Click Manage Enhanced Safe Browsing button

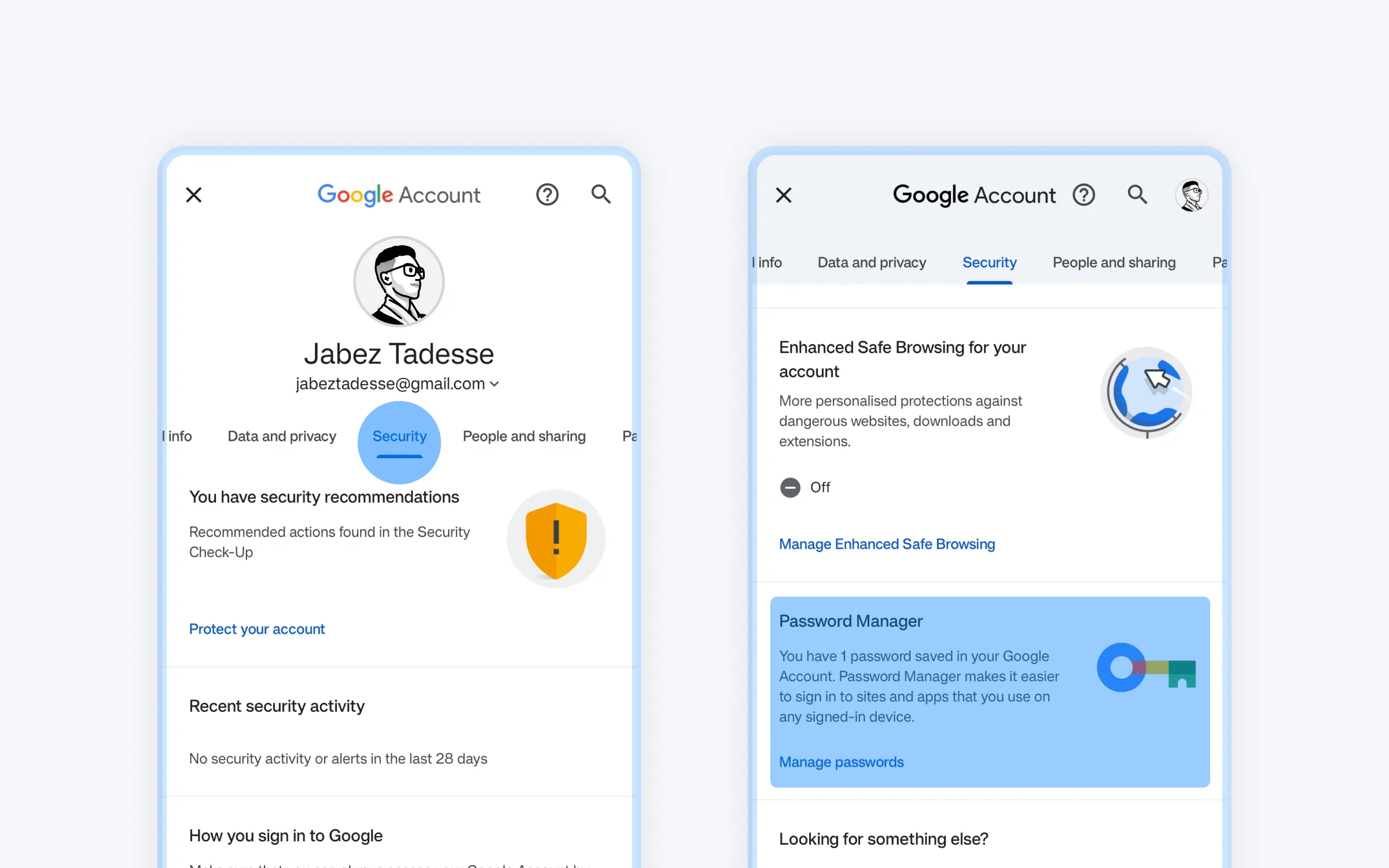pos(887,543)
